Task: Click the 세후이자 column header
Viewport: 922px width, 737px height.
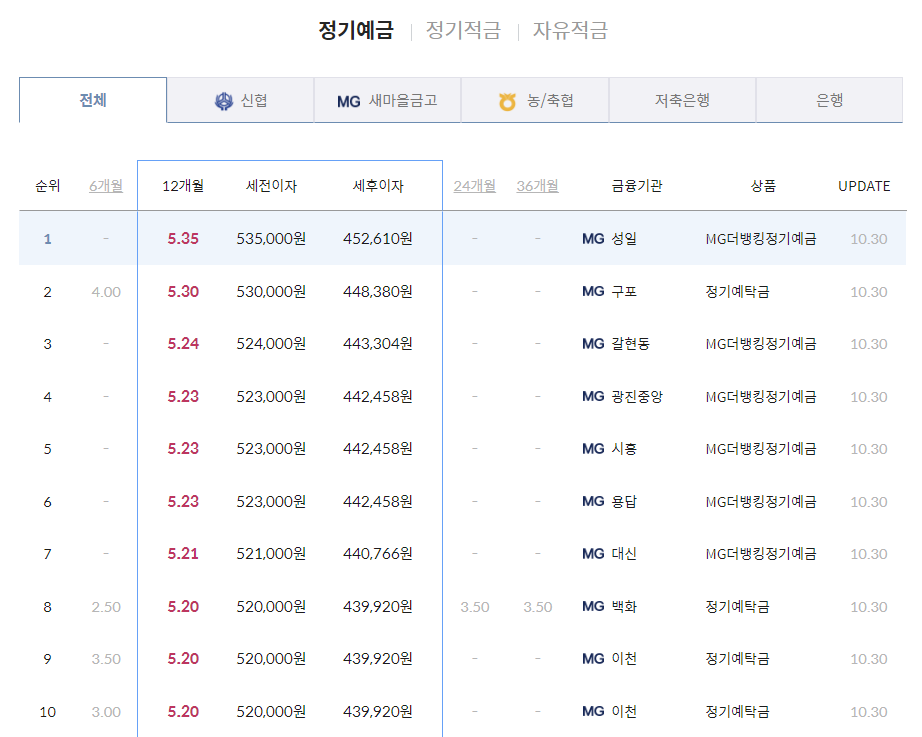Action: click(x=378, y=186)
